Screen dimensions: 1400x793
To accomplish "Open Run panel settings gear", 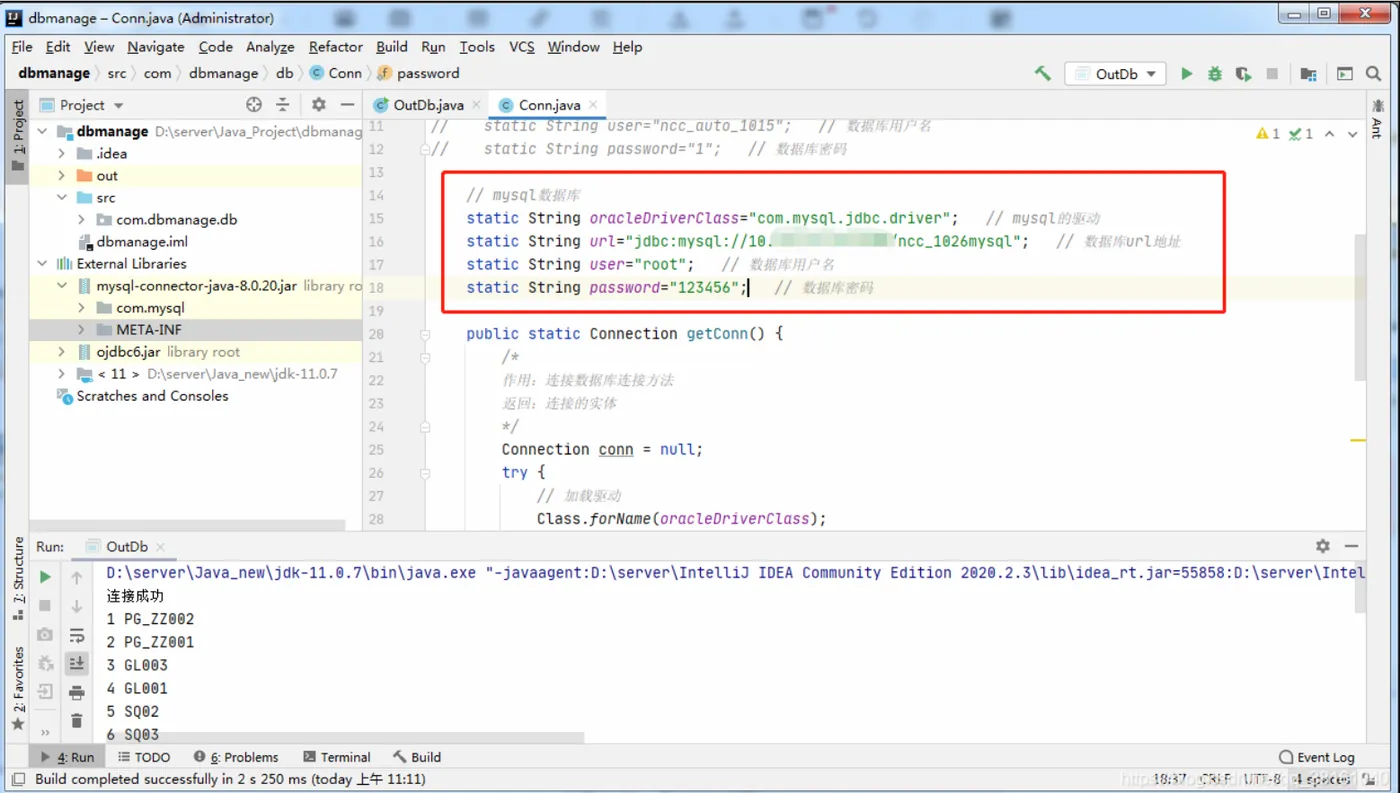I will click(x=1323, y=546).
